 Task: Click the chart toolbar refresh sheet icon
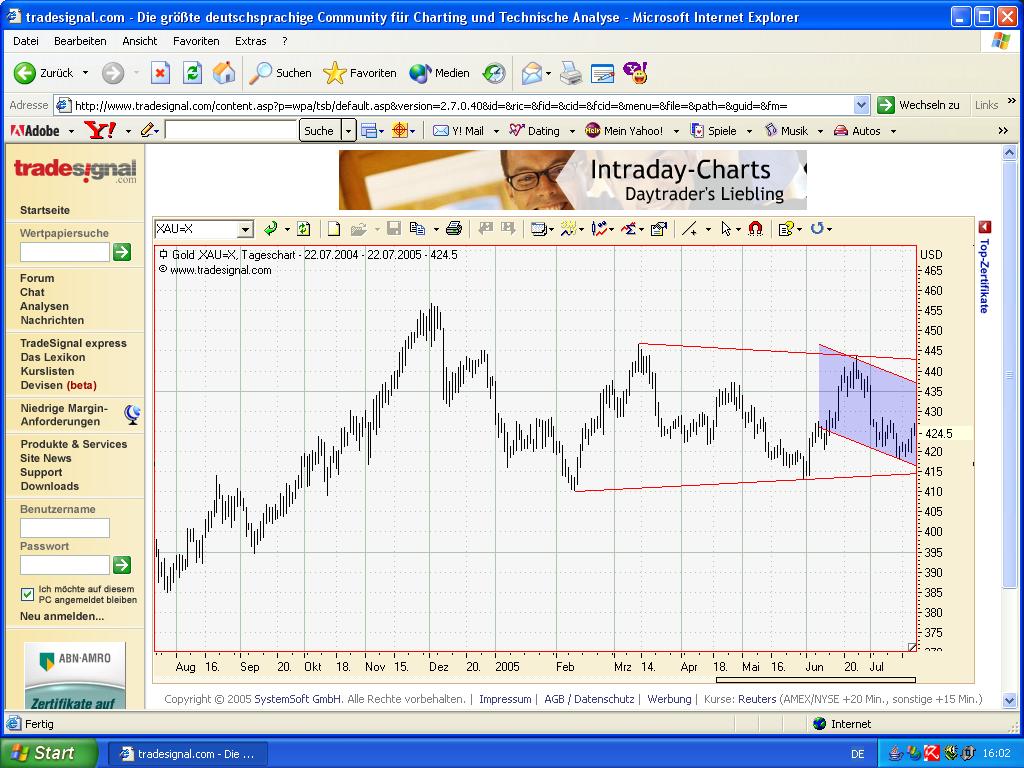coord(303,229)
